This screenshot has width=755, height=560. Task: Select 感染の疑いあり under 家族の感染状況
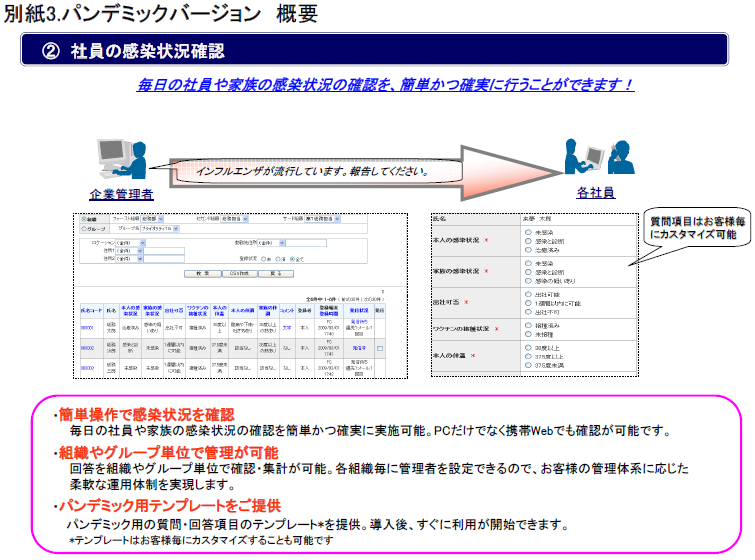528,281
